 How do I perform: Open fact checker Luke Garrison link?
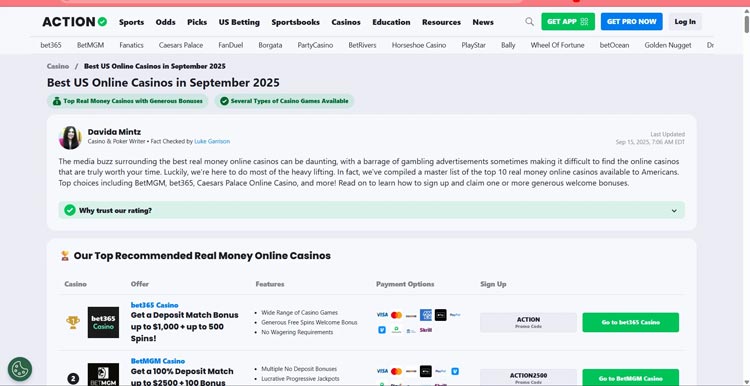pos(212,142)
